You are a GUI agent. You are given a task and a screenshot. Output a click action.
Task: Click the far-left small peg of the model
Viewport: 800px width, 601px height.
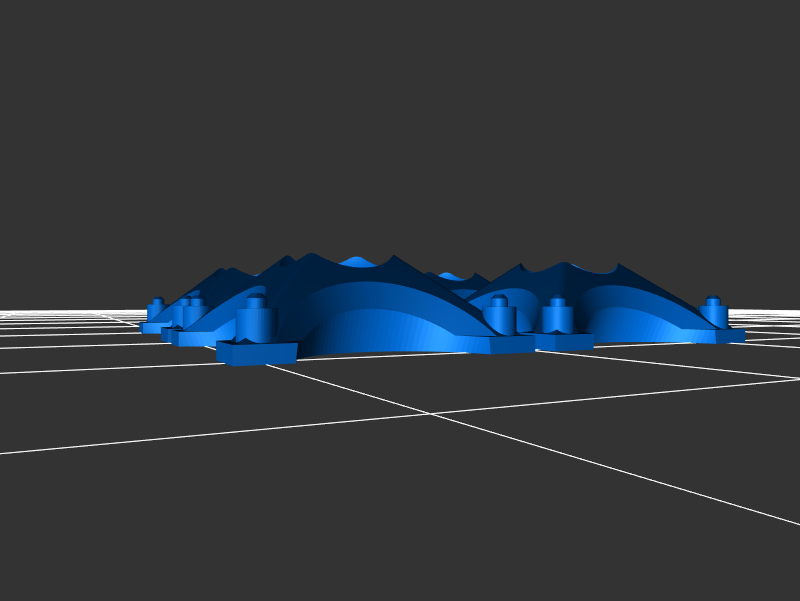point(156,309)
